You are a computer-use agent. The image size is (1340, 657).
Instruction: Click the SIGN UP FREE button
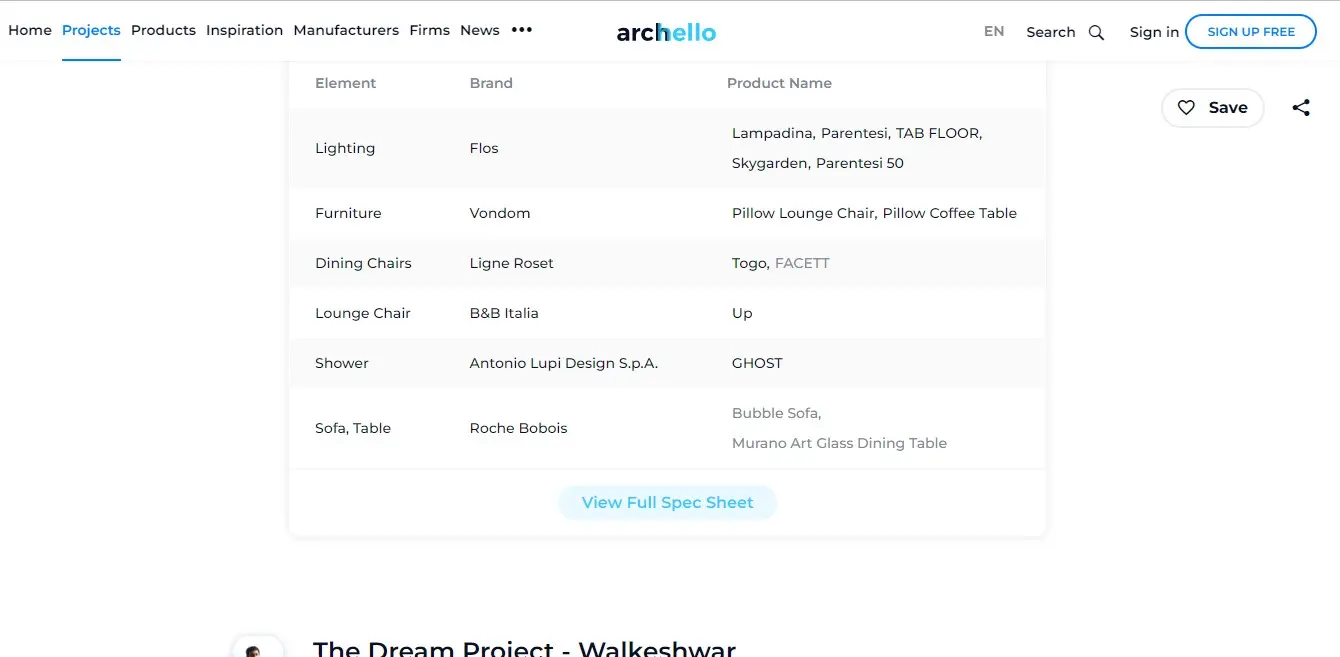click(x=1251, y=32)
